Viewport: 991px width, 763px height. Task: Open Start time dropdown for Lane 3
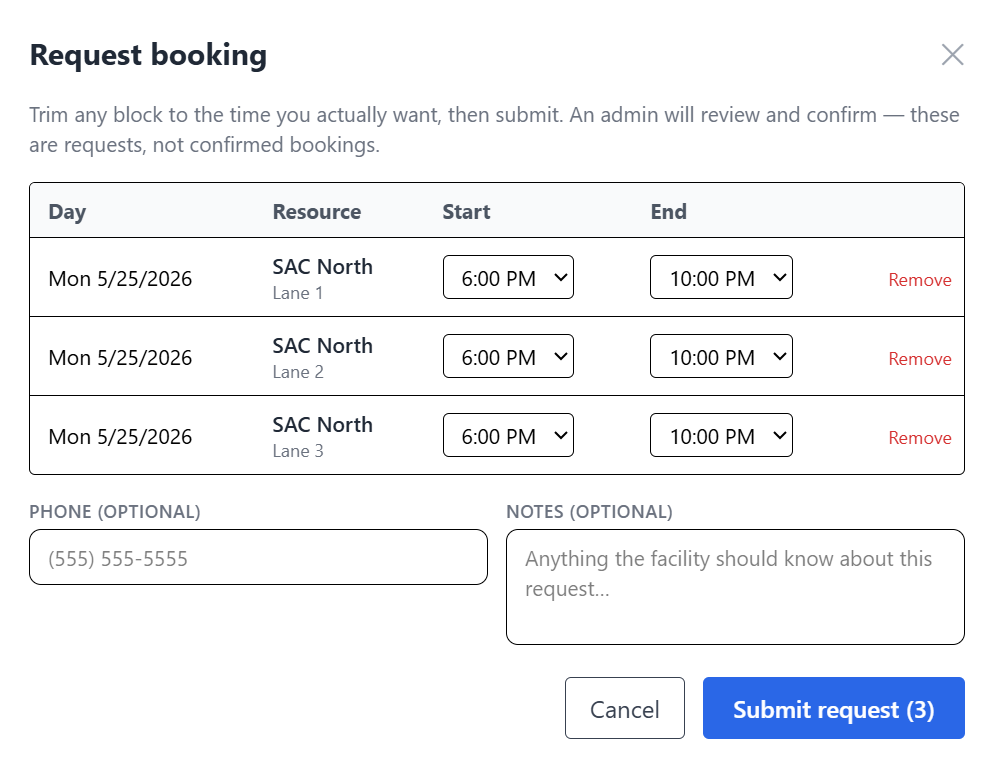pyautogui.click(x=508, y=436)
